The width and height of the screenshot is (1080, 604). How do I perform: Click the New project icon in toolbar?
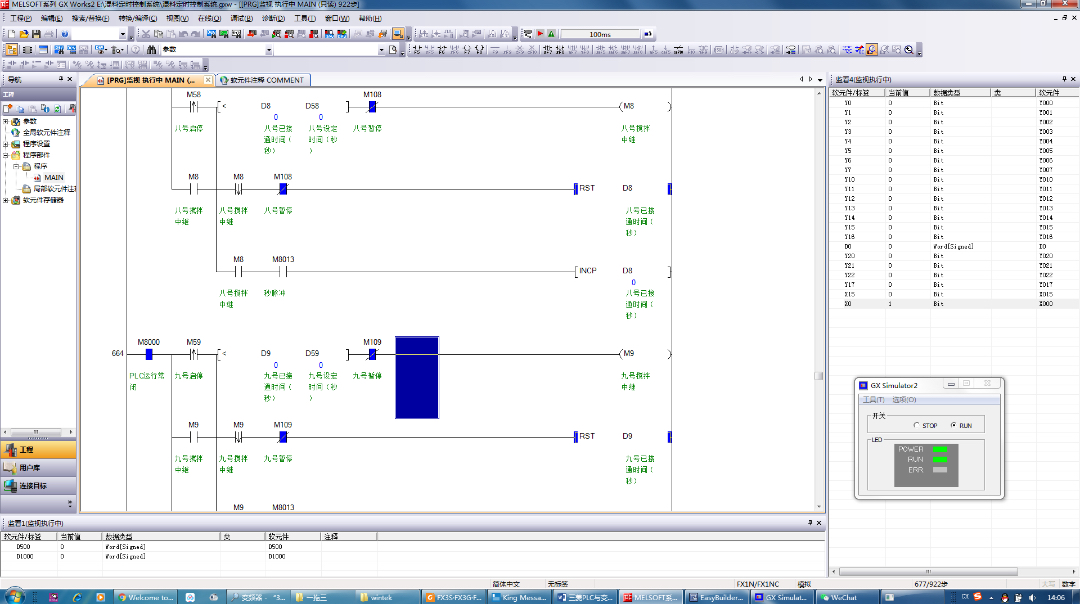coord(12,34)
